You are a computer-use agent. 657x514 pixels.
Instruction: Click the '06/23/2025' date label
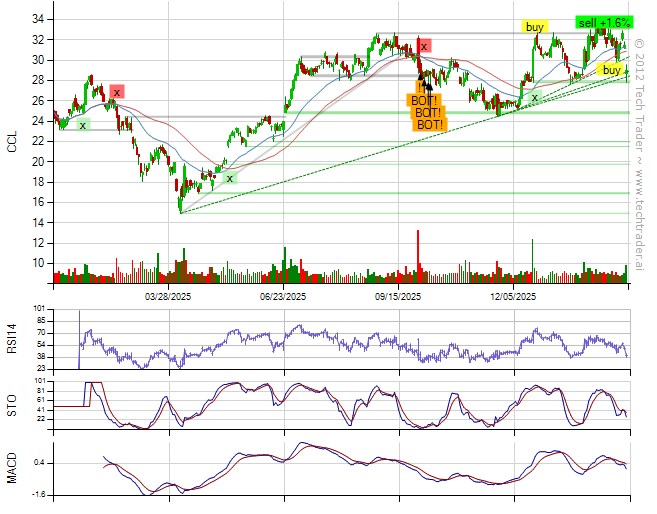click(283, 297)
